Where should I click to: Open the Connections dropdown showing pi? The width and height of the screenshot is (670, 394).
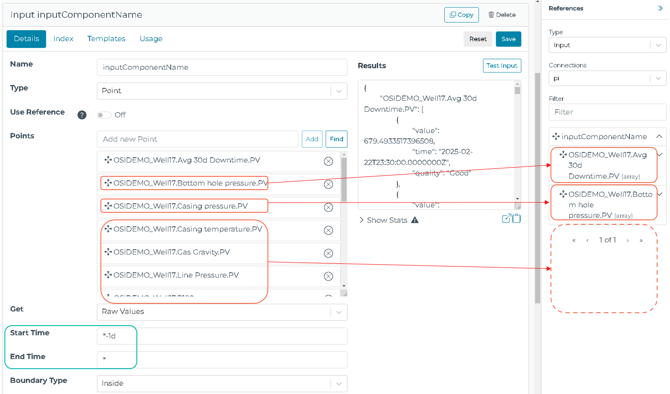[x=607, y=78]
